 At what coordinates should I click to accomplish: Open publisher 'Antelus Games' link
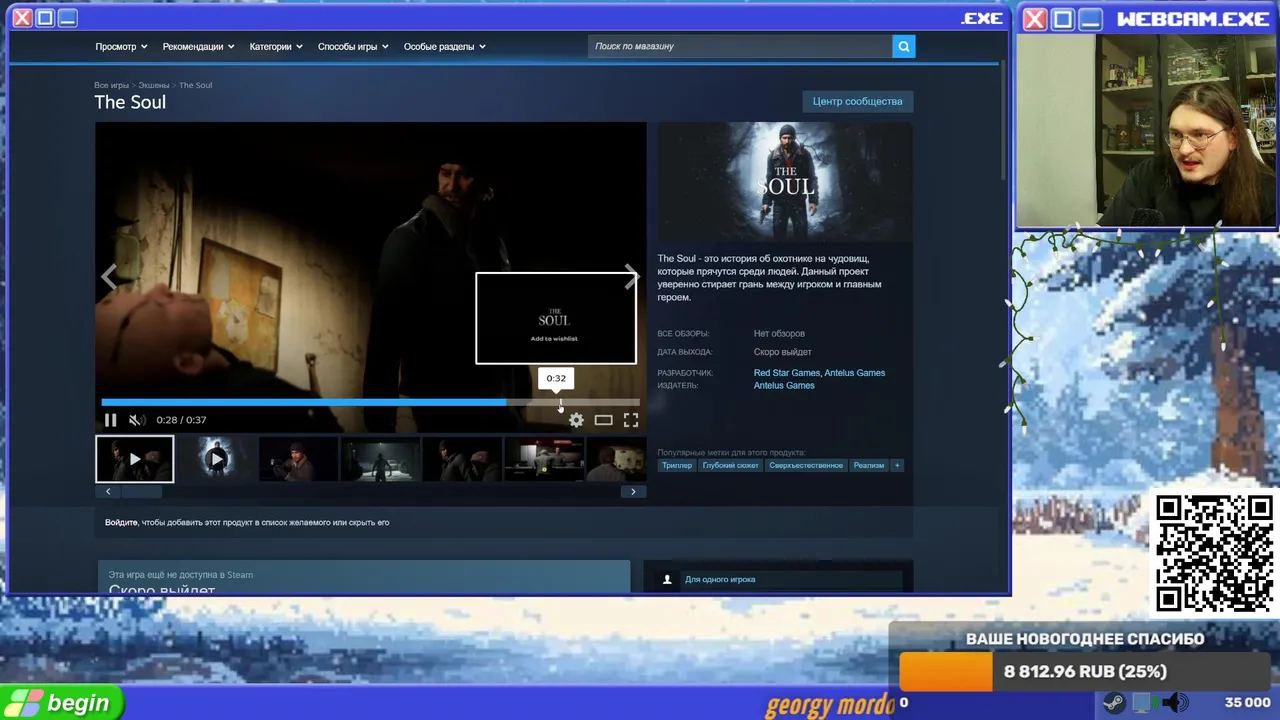pos(784,385)
